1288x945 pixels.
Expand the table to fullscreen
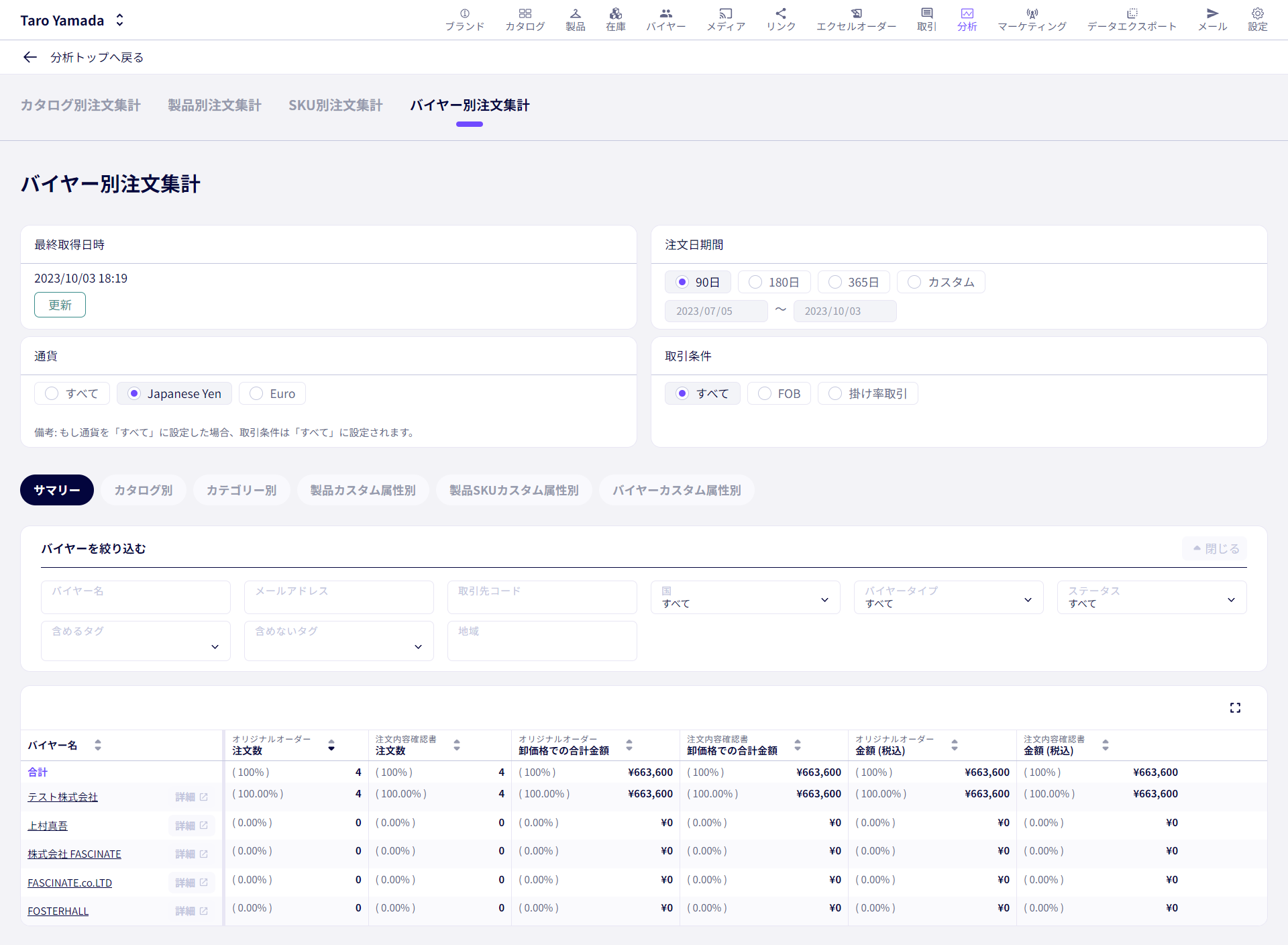1235,707
